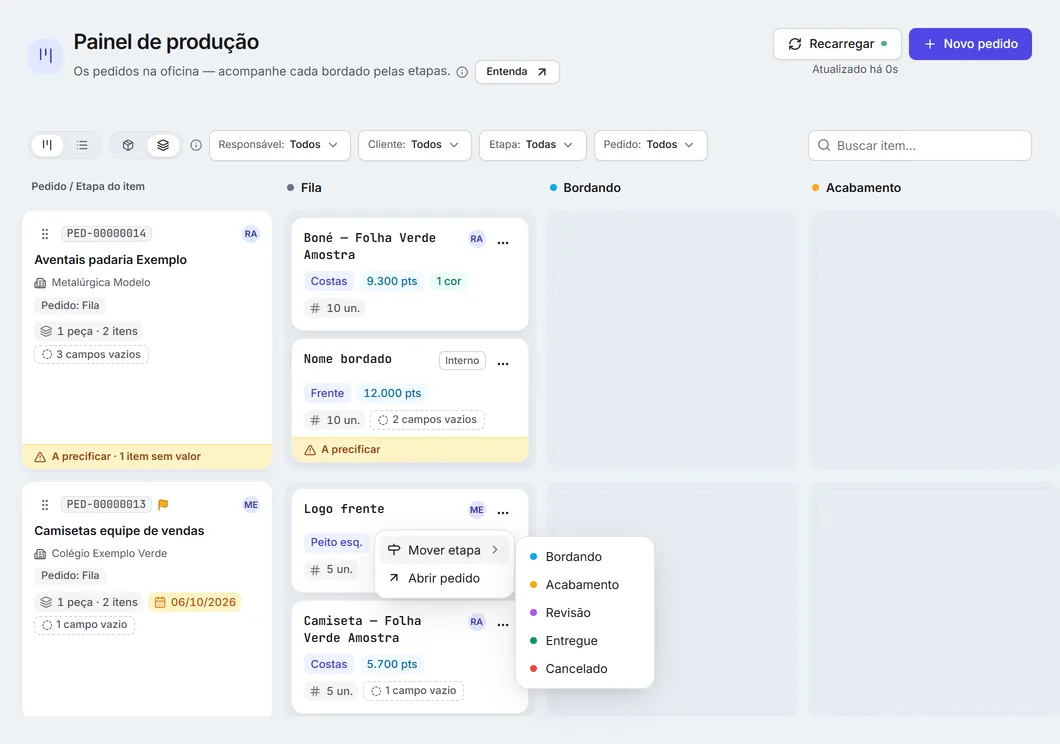Open the Entenda link button
The width and height of the screenshot is (1060, 744).
[517, 72]
